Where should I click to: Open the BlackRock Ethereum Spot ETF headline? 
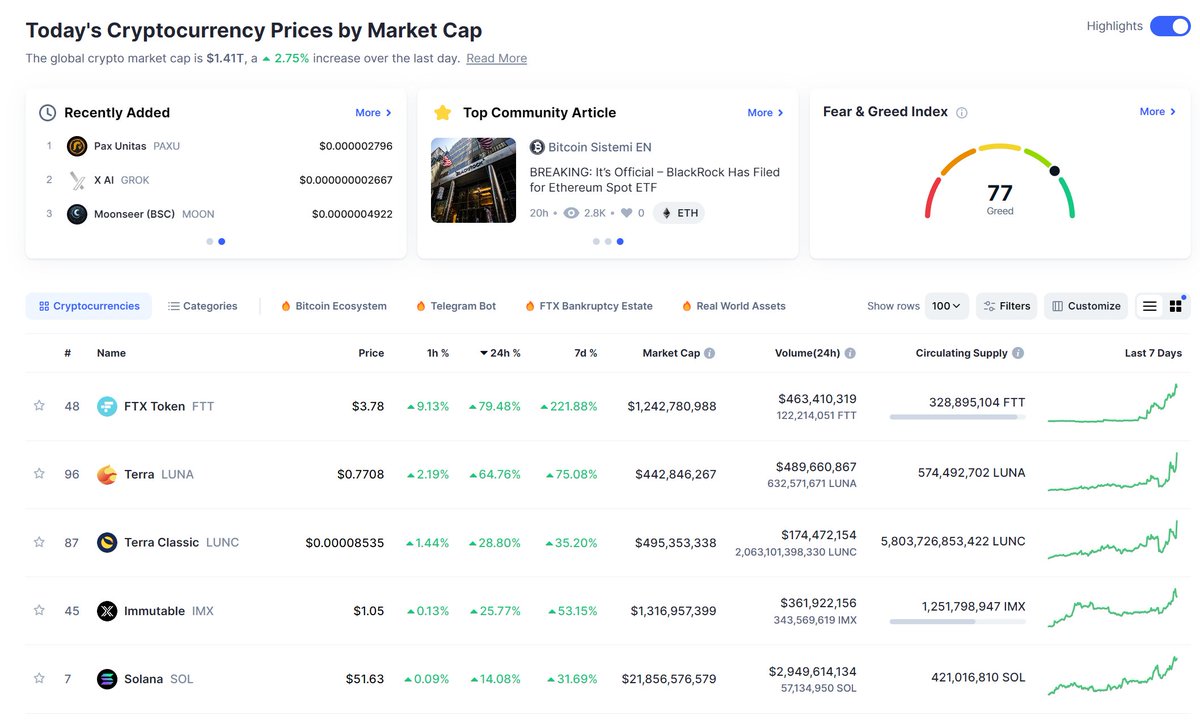654,180
